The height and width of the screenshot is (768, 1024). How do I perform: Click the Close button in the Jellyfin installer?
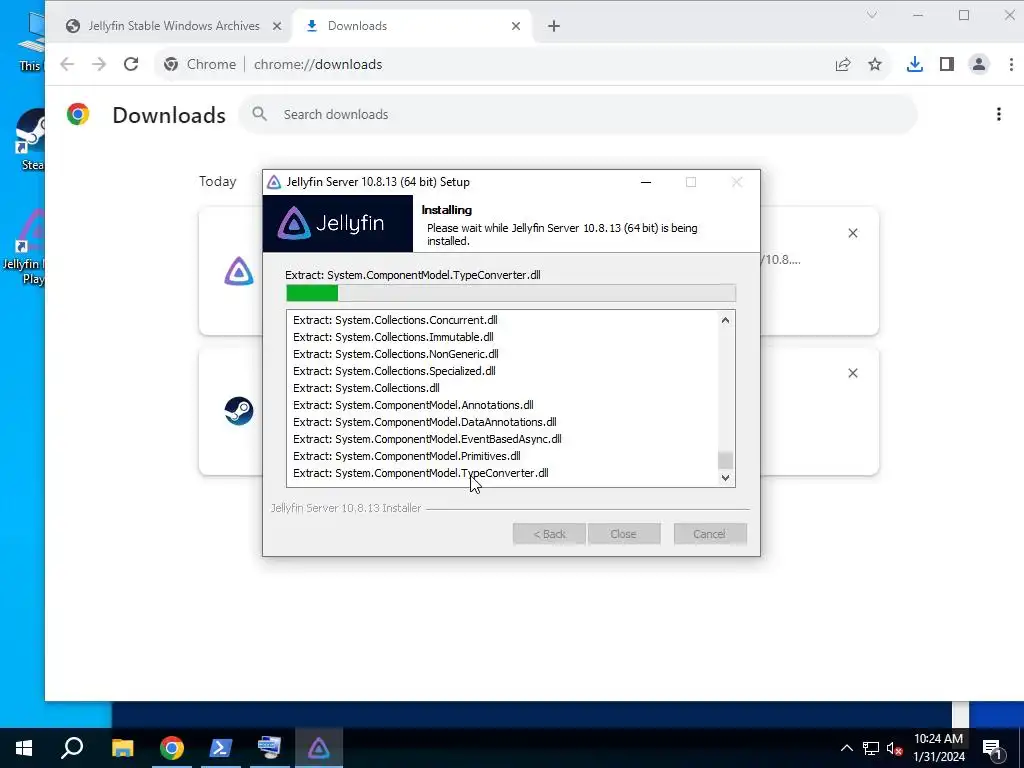click(x=624, y=534)
